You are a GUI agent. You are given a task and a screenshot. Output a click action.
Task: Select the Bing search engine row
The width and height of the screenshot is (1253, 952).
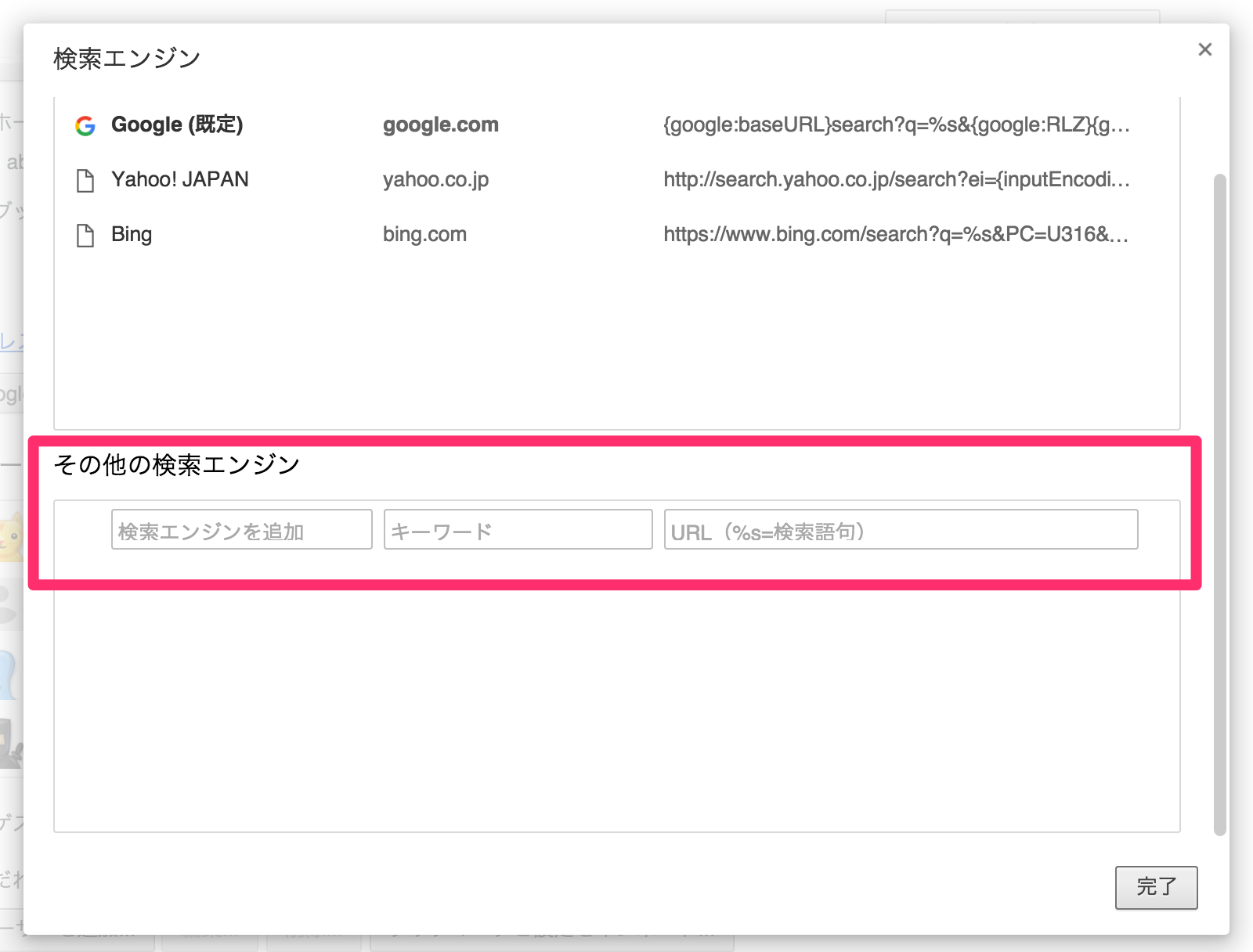point(132,233)
